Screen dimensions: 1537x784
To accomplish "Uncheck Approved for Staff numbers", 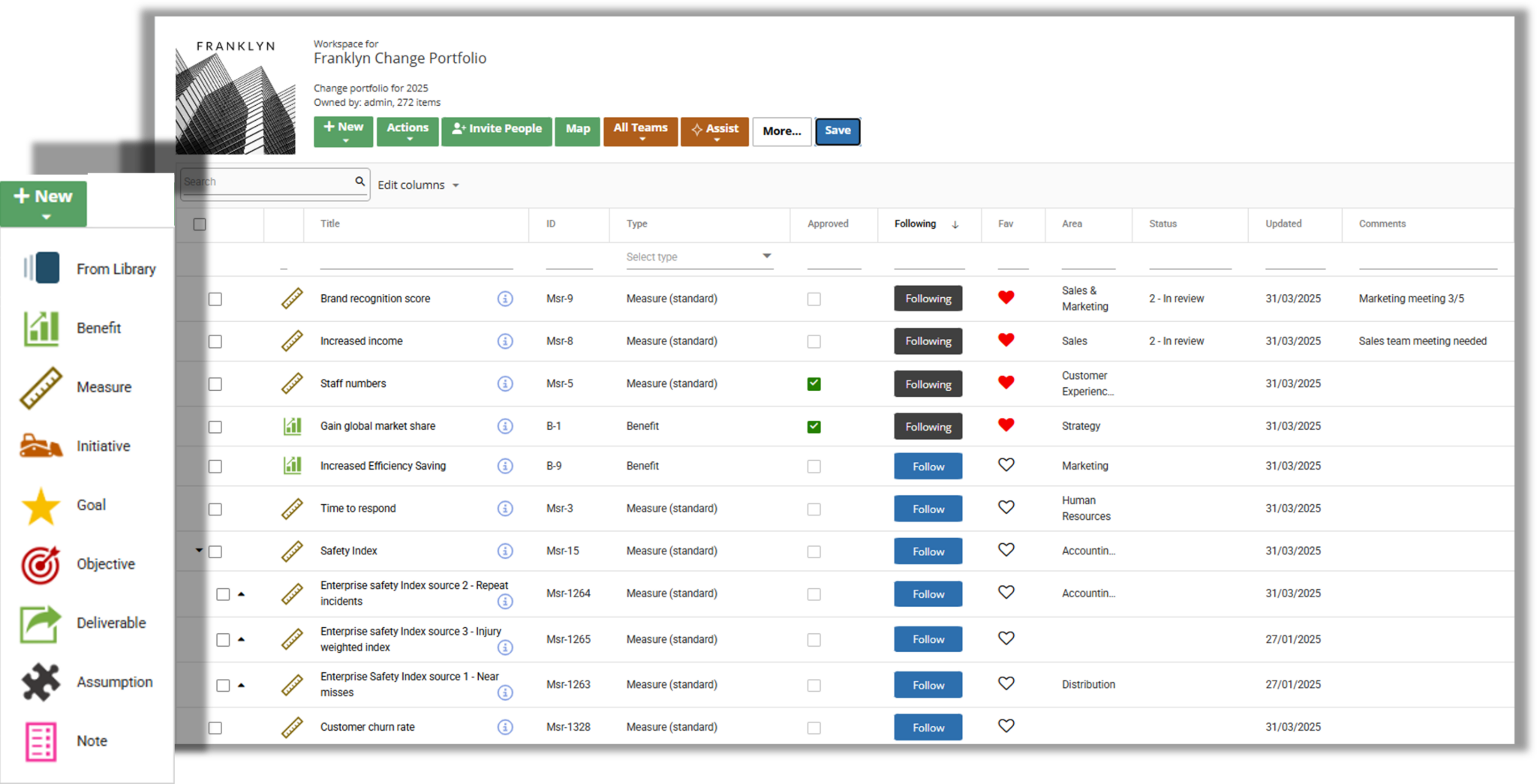I will click(814, 384).
